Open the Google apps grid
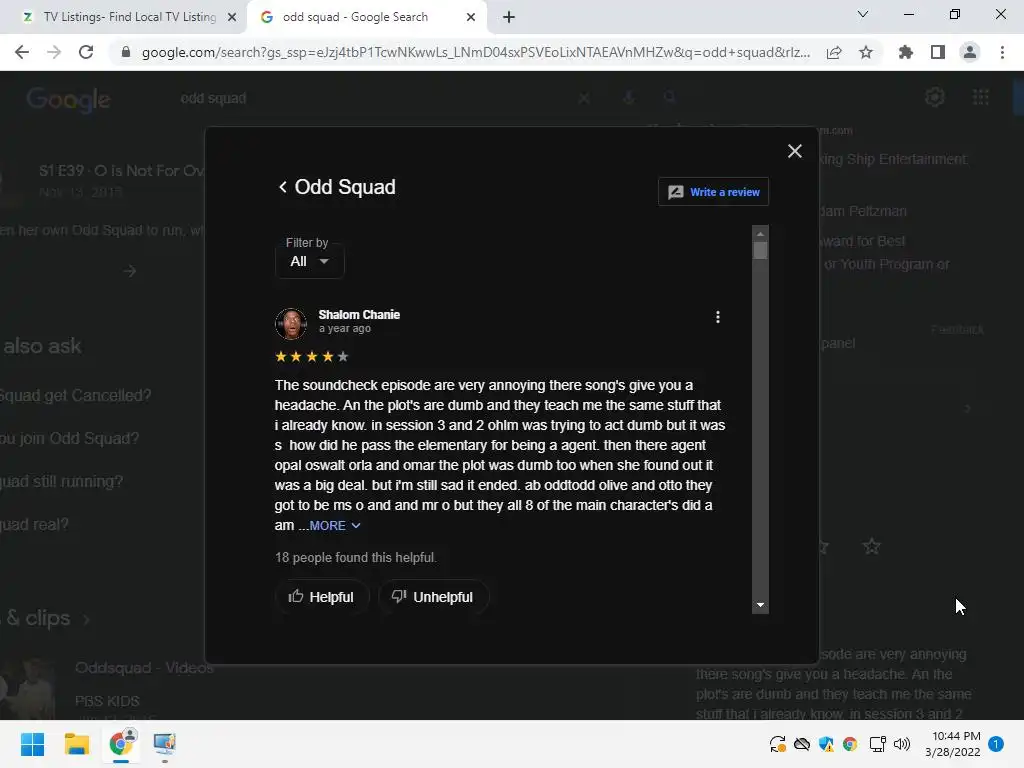The height and width of the screenshot is (768, 1024). [x=981, y=97]
